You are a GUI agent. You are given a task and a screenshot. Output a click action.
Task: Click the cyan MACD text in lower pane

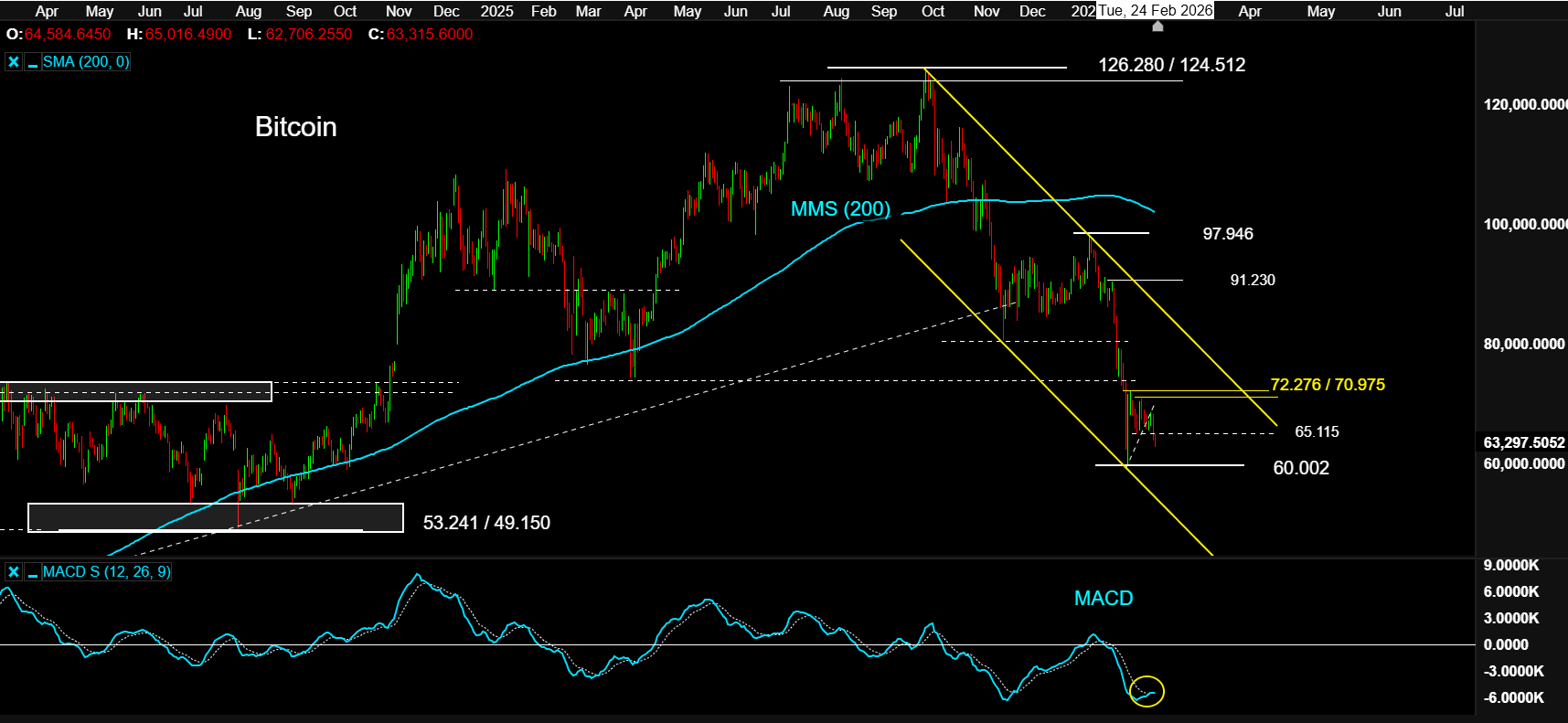[x=1103, y=599]
